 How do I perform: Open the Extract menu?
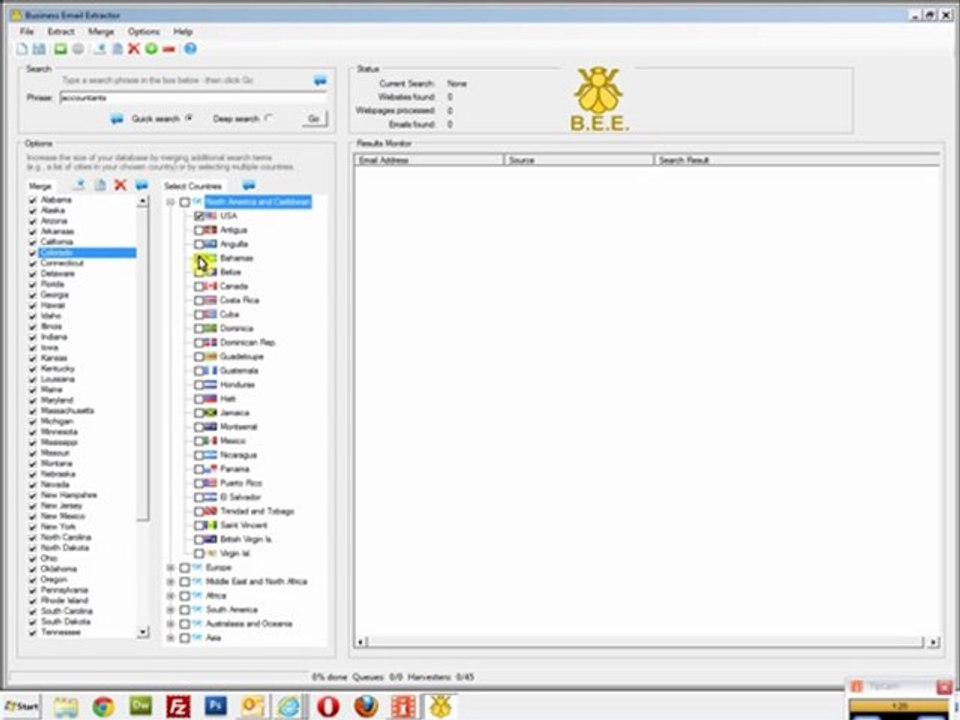(61, 31)
